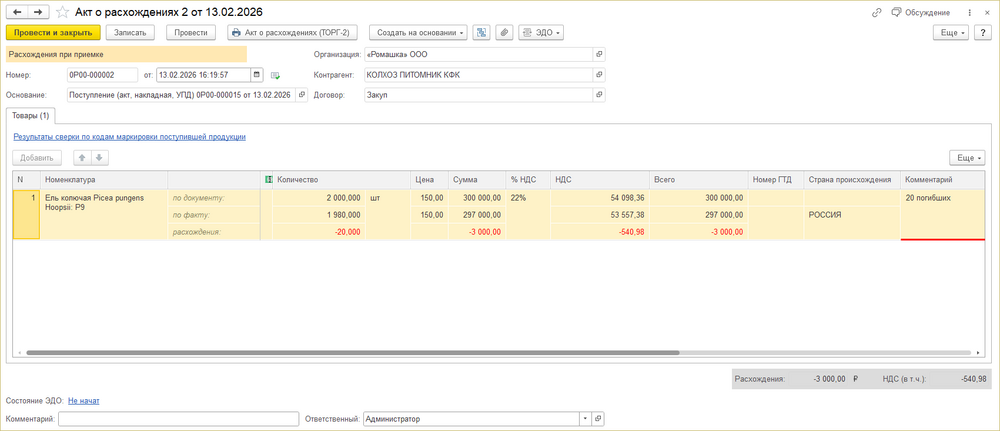The width and height of the screenshot is (1000, 431).
Task: Open the Ответственный dropdown list
Action: 584,419
